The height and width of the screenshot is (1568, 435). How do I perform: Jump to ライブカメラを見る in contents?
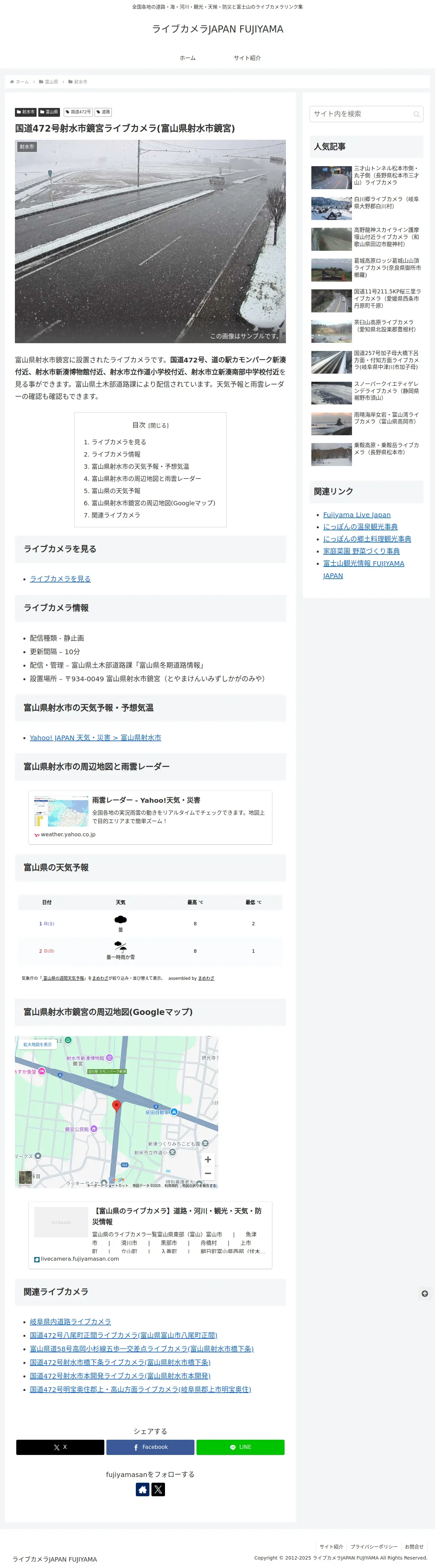(119, 442)
